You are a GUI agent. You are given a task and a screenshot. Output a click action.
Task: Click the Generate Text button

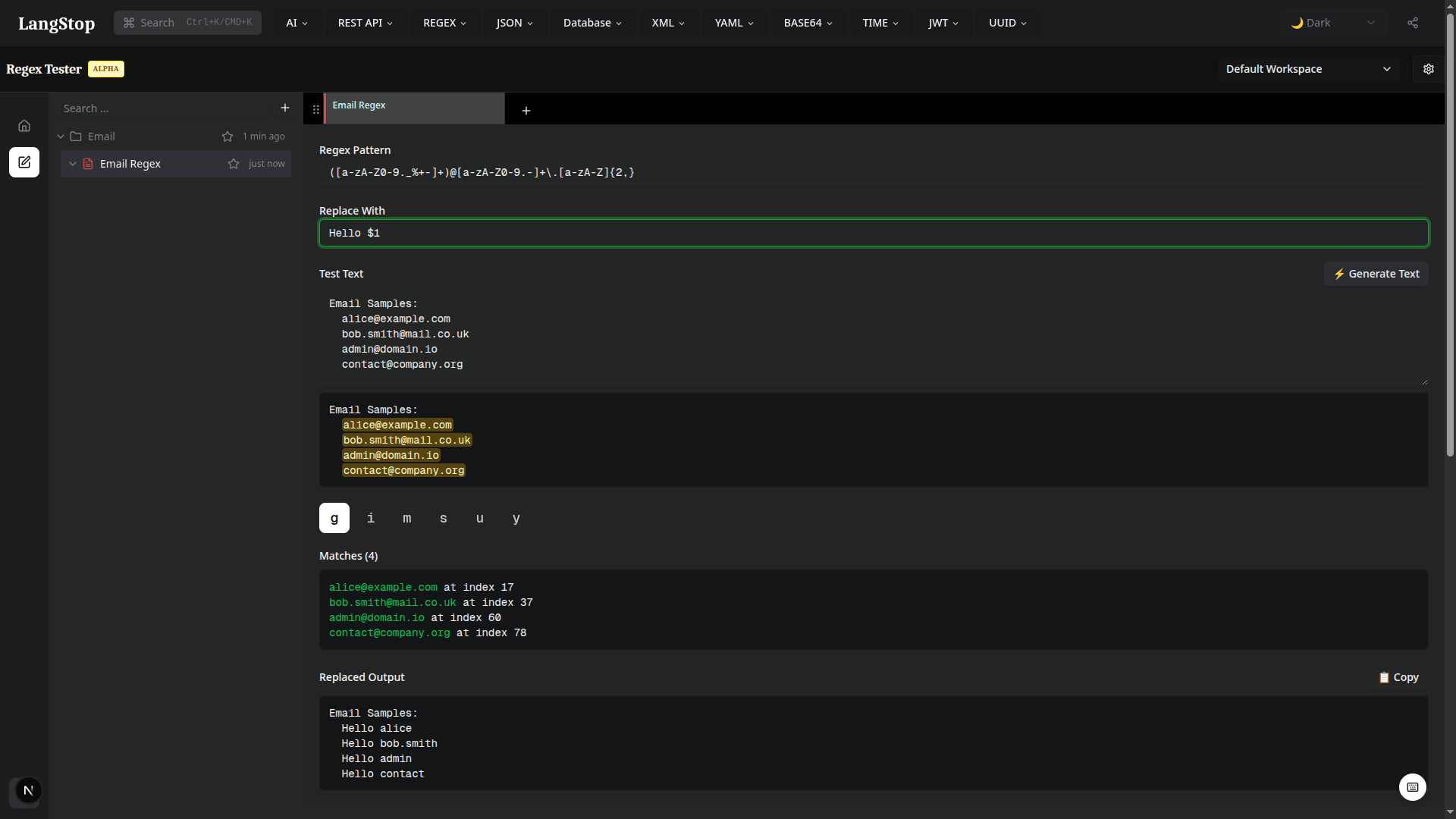pyautogui.click(x=1376, y=274)
